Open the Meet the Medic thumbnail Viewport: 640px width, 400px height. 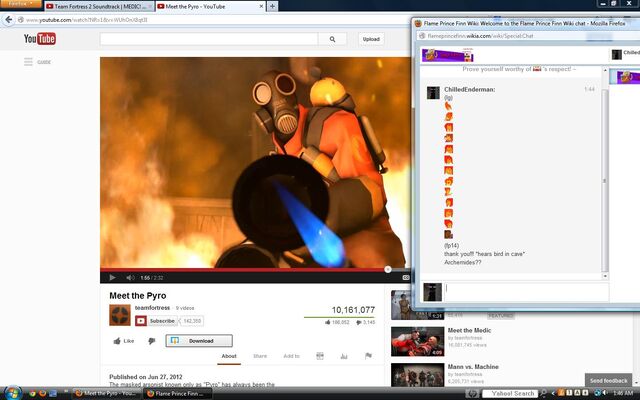[418, 342]
